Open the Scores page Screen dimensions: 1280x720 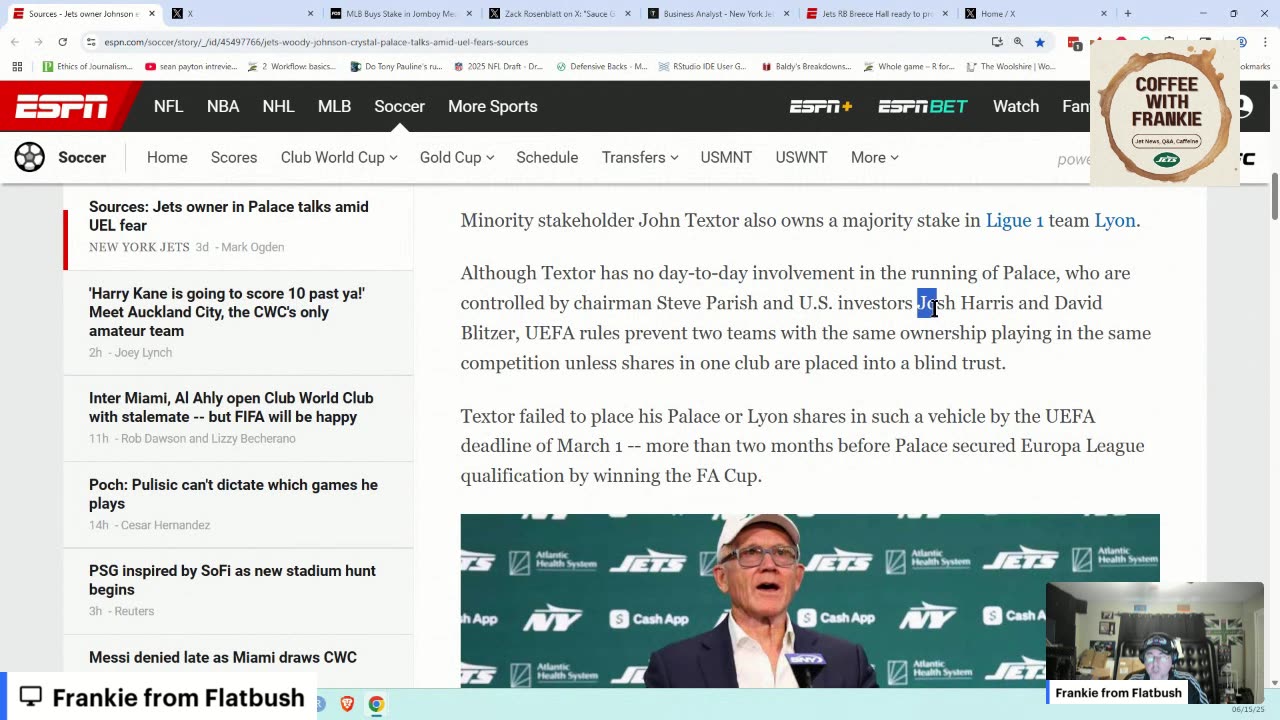(x=234, y=157)
